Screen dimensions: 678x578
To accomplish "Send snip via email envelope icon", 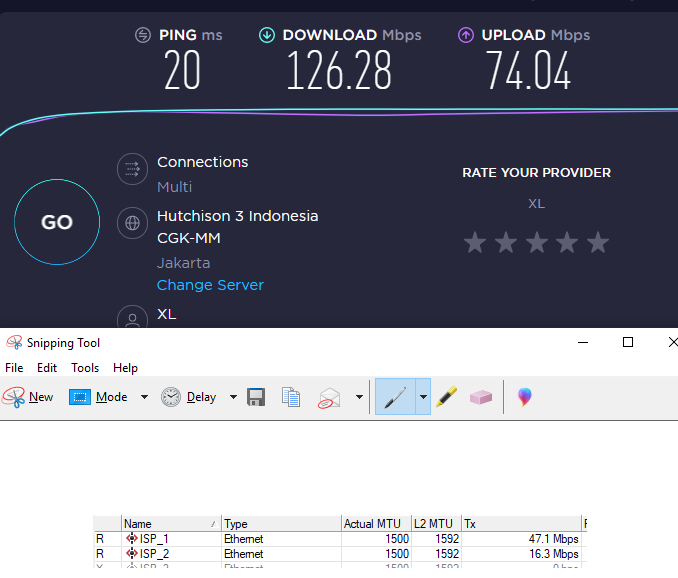I will coord(330,397).
